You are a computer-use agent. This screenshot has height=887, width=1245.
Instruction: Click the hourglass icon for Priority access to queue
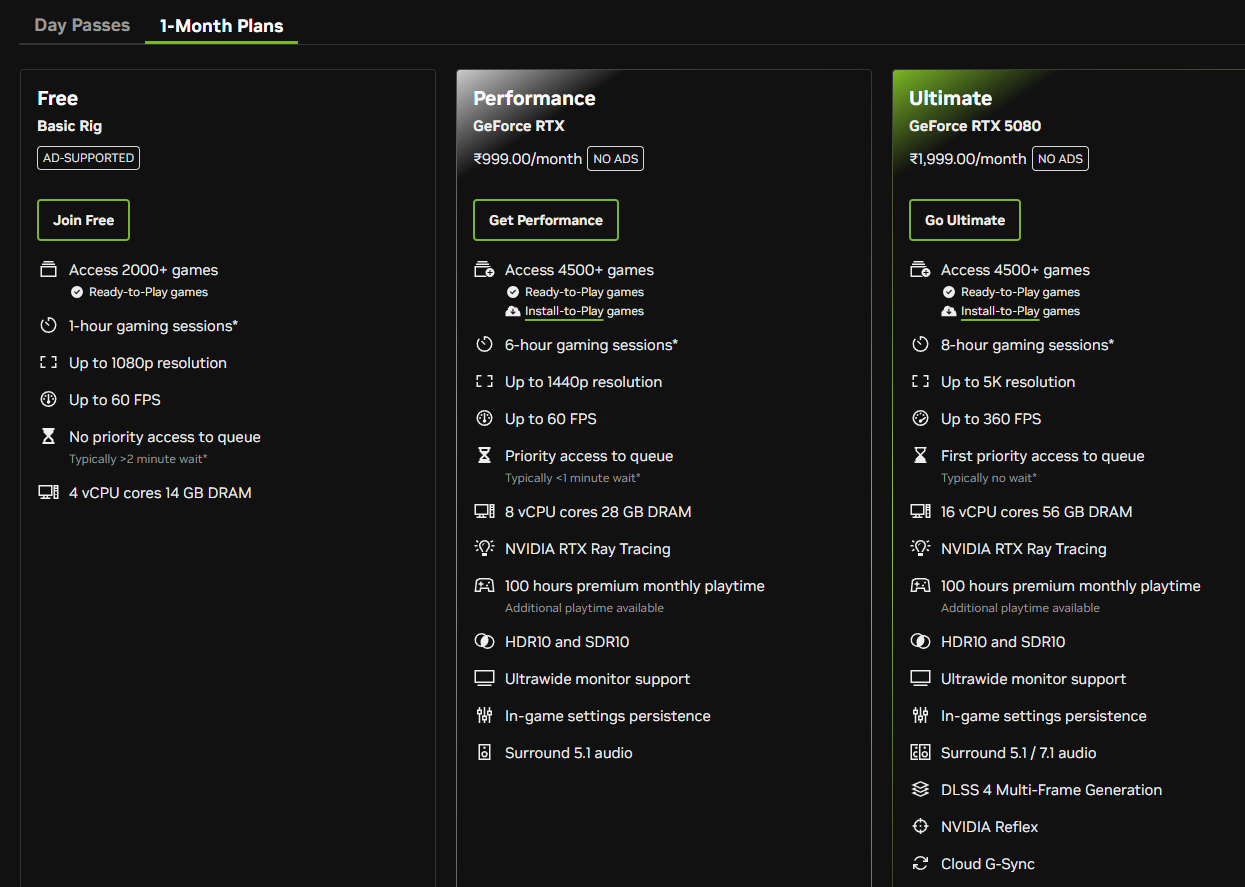[484, 456]
